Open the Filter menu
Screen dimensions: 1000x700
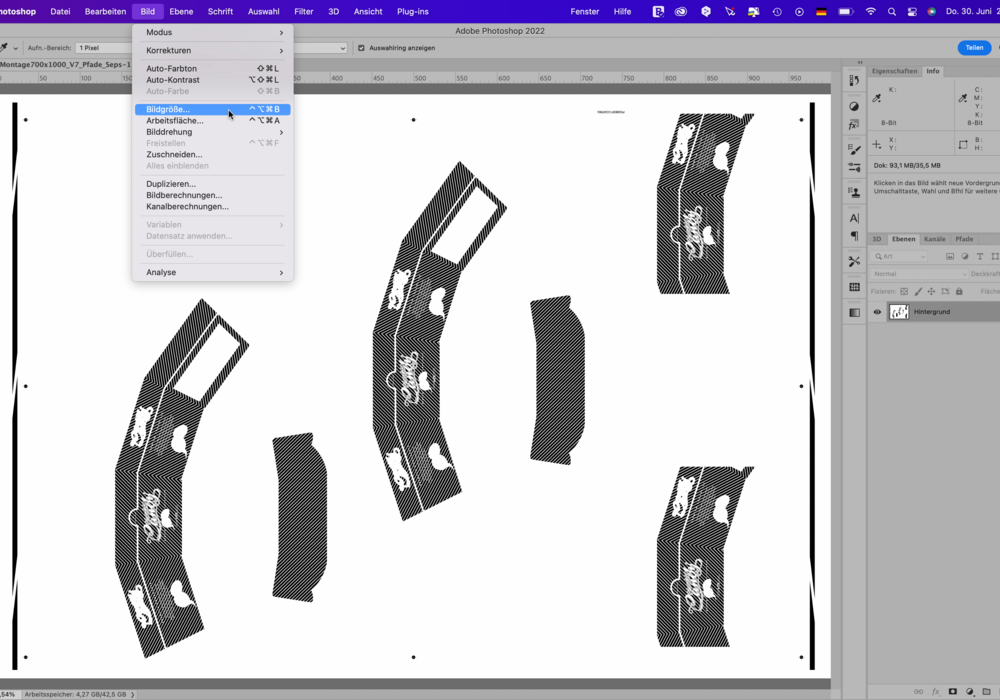tap(304, 11)
